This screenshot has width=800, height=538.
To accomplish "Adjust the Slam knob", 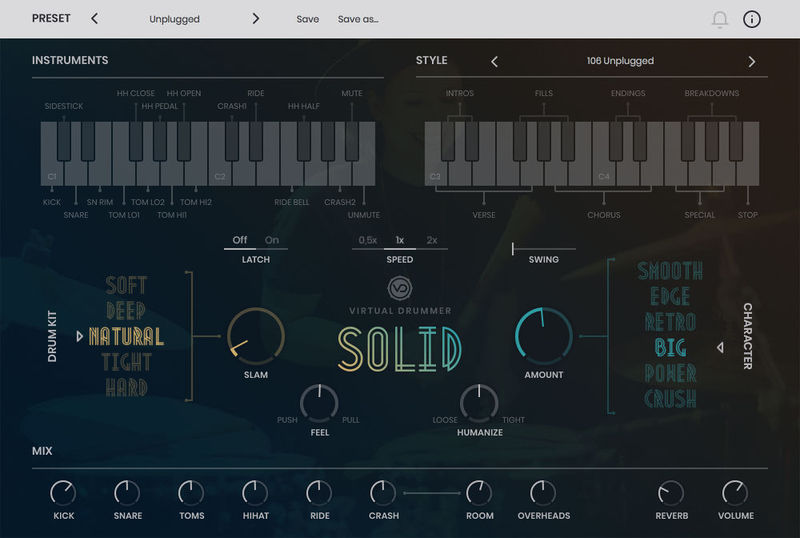I will pyautogui.click(x=256, y=336).
